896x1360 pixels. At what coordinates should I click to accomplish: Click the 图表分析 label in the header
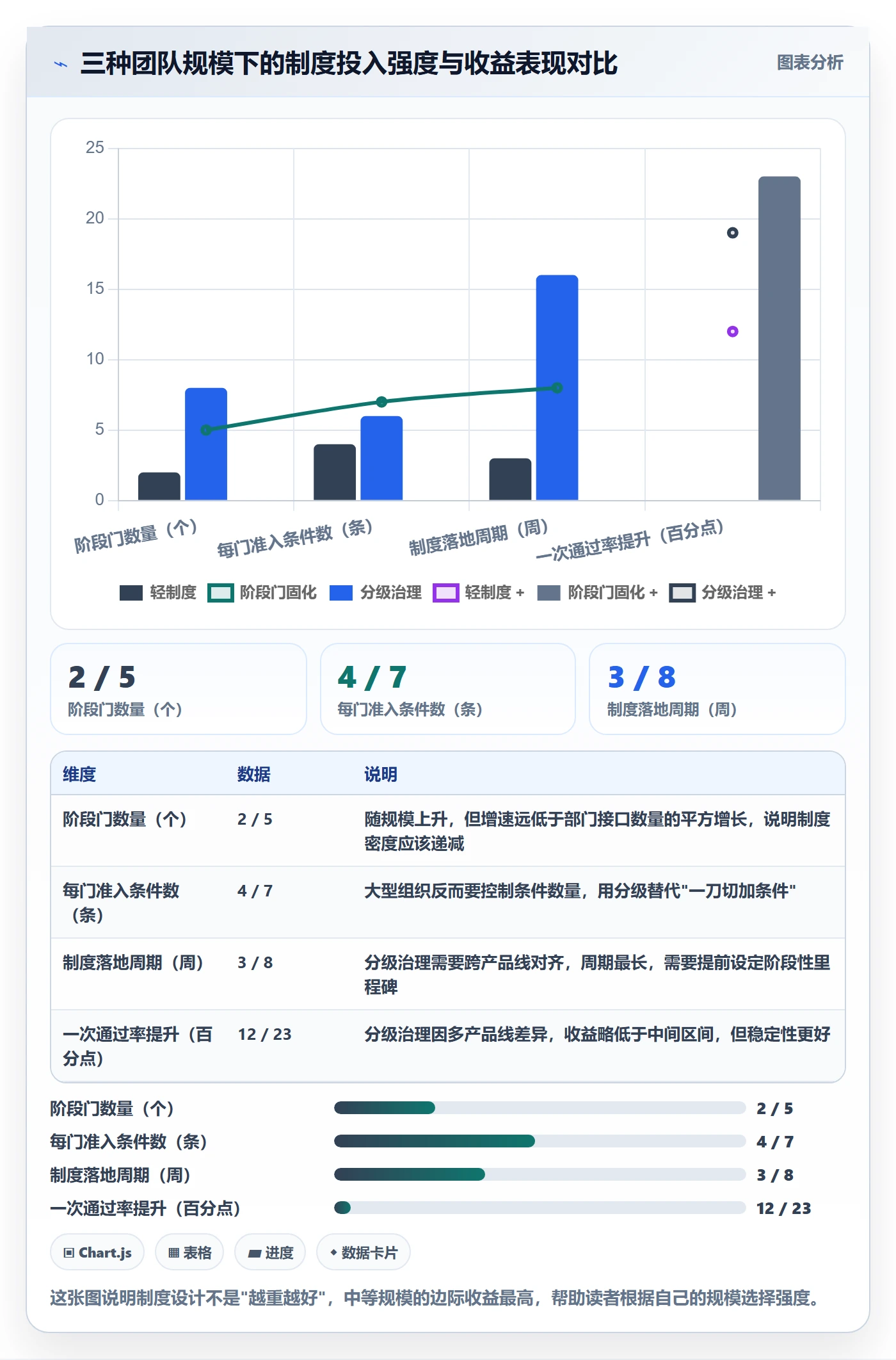(810, 63)
